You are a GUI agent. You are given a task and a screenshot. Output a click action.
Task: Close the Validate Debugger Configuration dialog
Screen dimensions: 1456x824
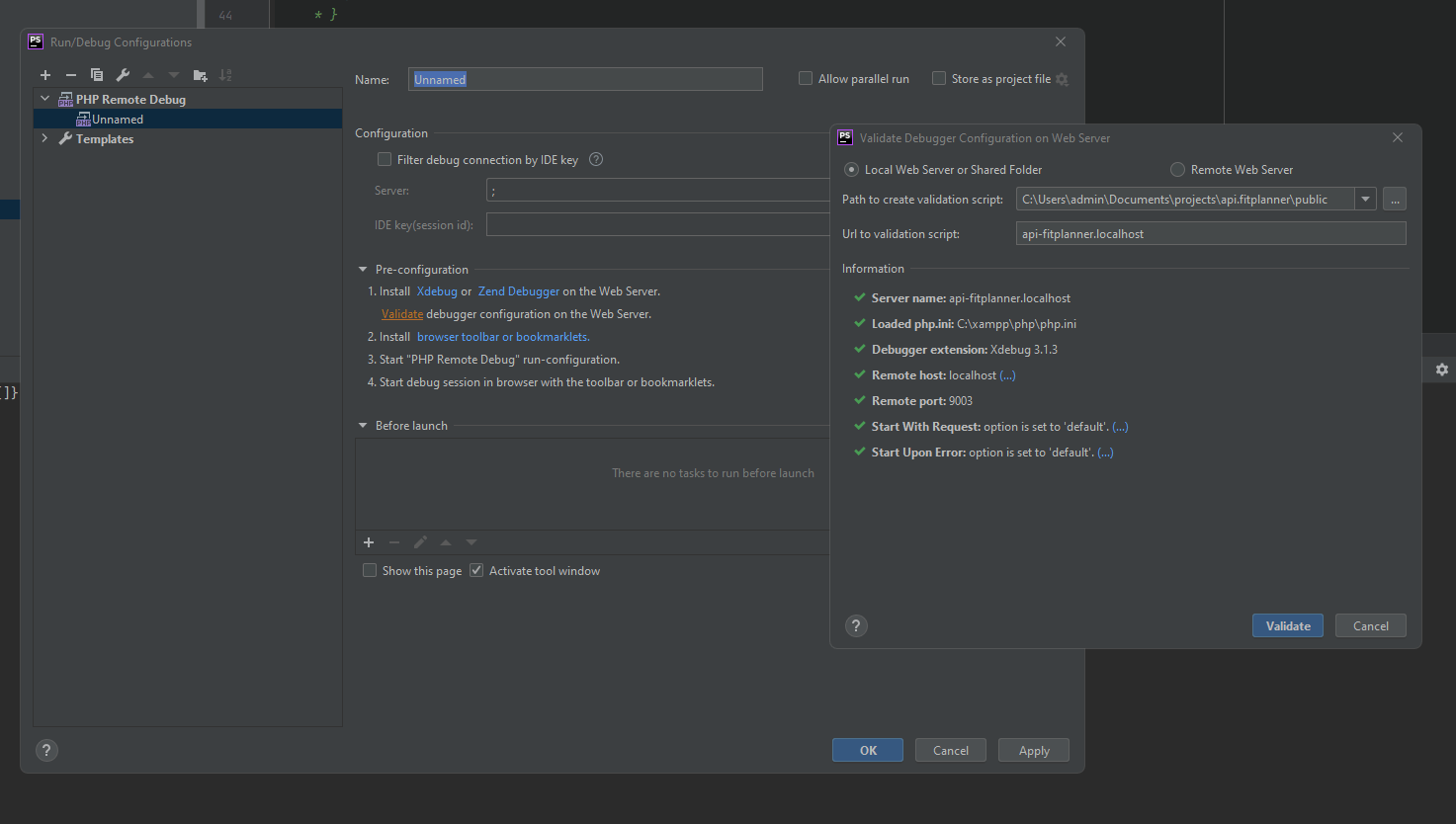pos(1398,137)
